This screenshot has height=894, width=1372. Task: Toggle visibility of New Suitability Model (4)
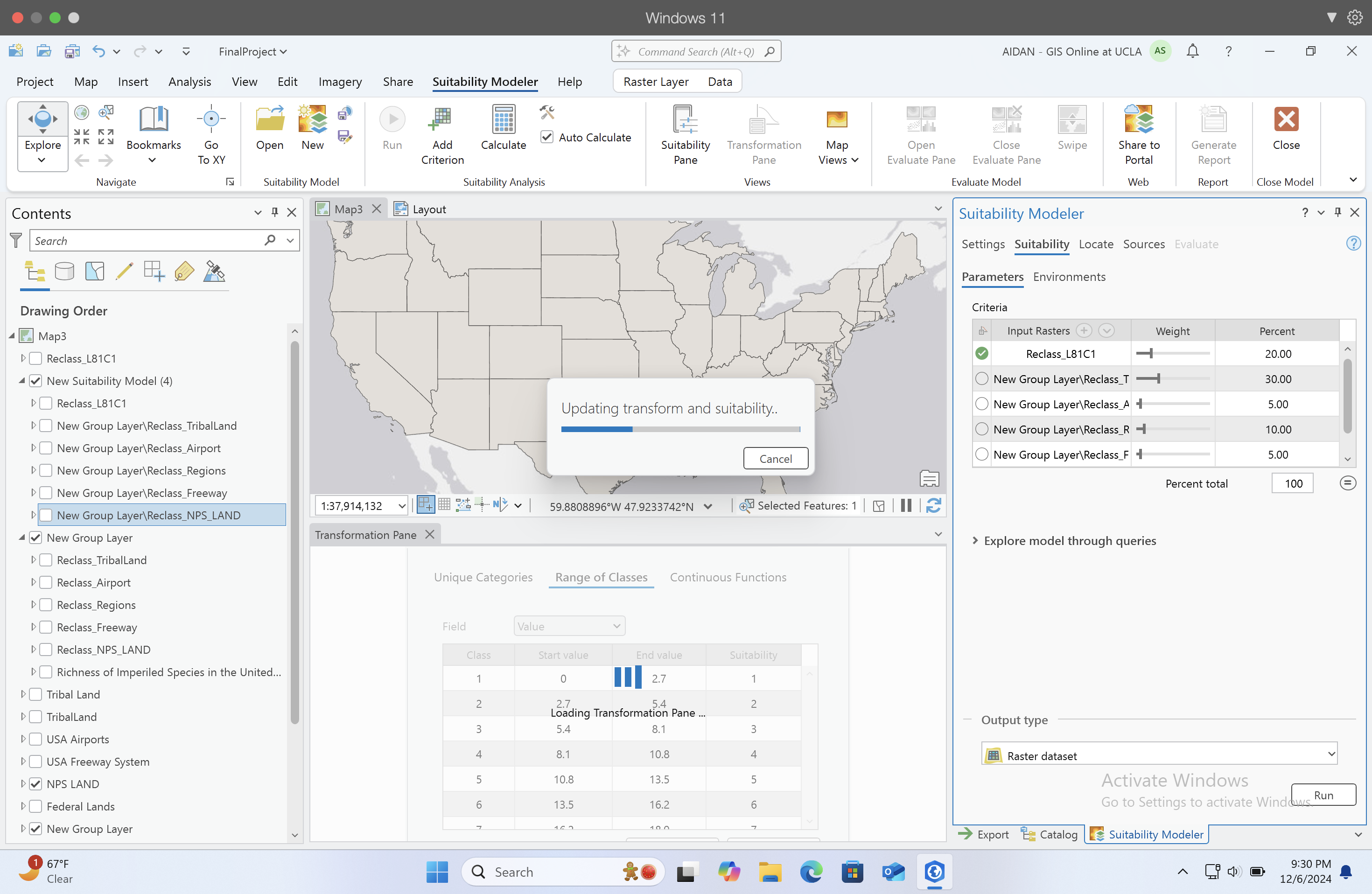[36, 381]
